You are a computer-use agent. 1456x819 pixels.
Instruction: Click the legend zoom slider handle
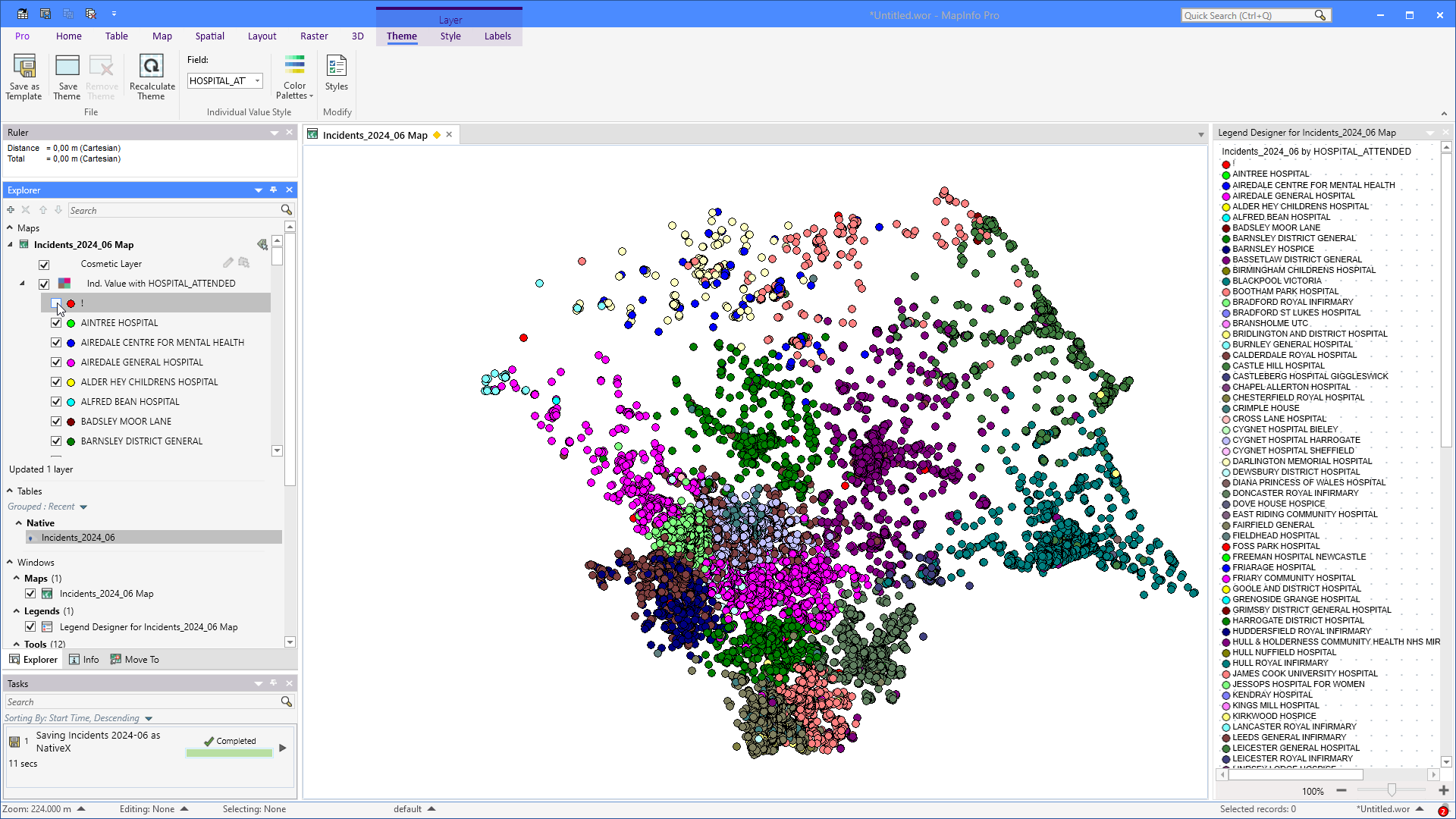coord(1392,791)
